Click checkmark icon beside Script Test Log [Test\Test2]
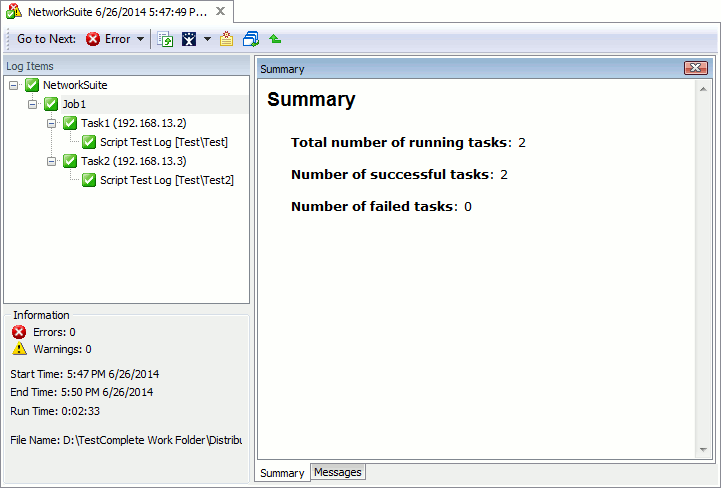Viewport: 721px width, 488px height. click(89, 180)
